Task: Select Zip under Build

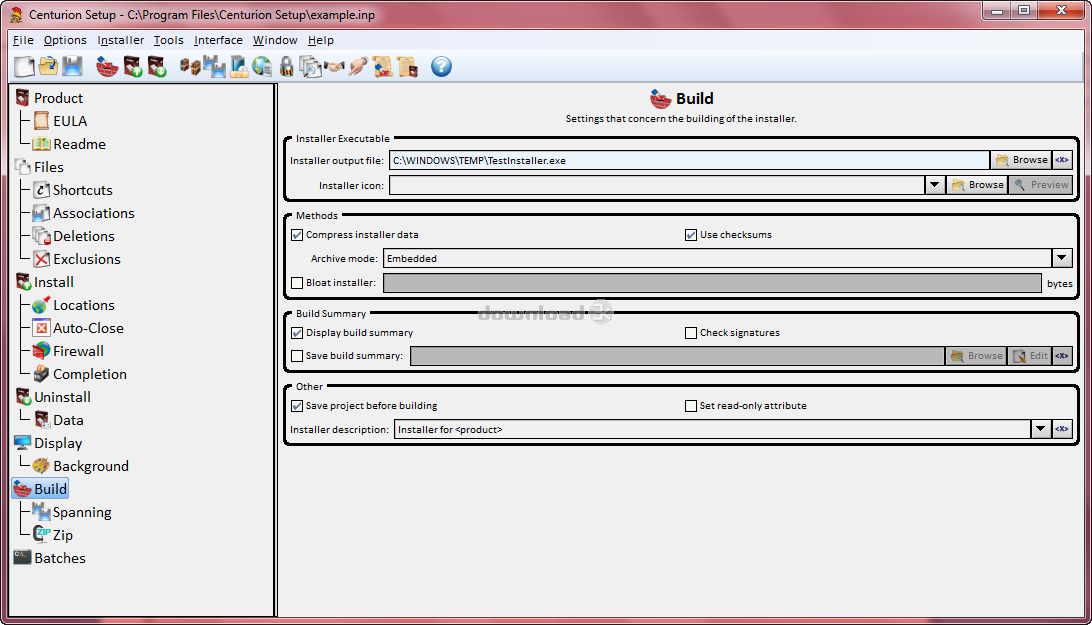Action: click(x=63, y=535)
